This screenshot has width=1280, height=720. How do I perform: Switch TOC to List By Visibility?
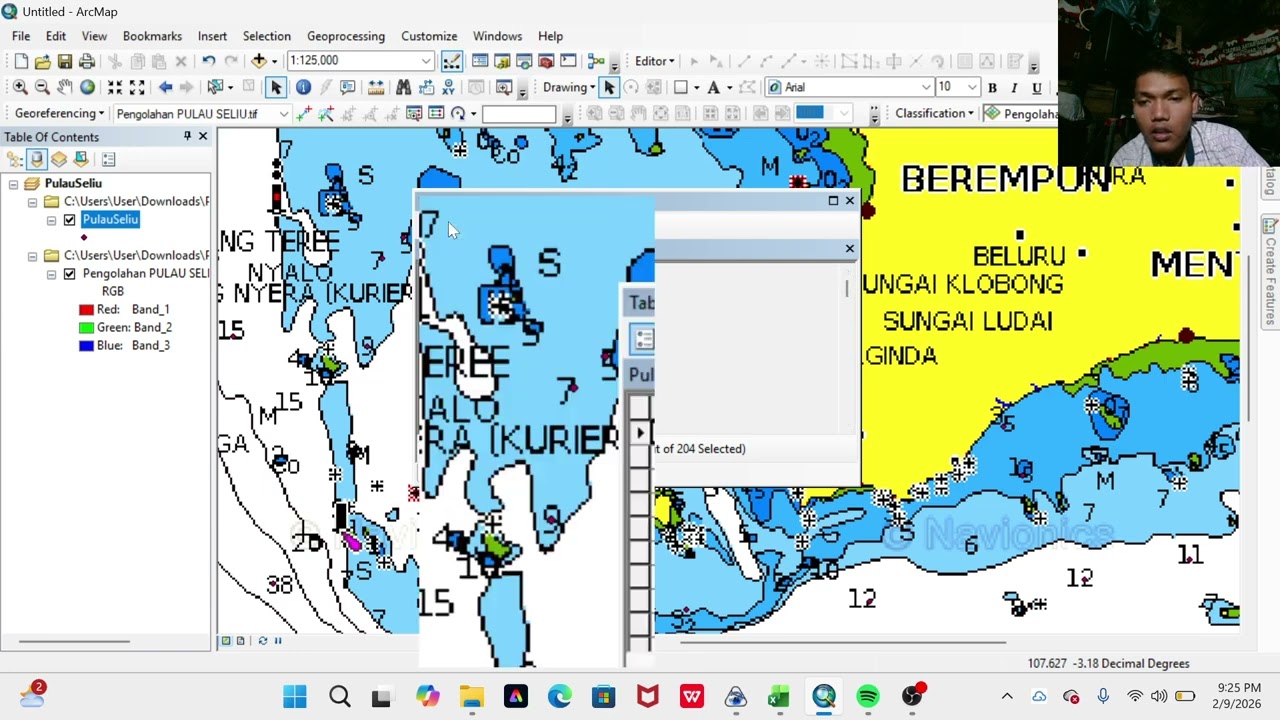(x=59, y=159)
